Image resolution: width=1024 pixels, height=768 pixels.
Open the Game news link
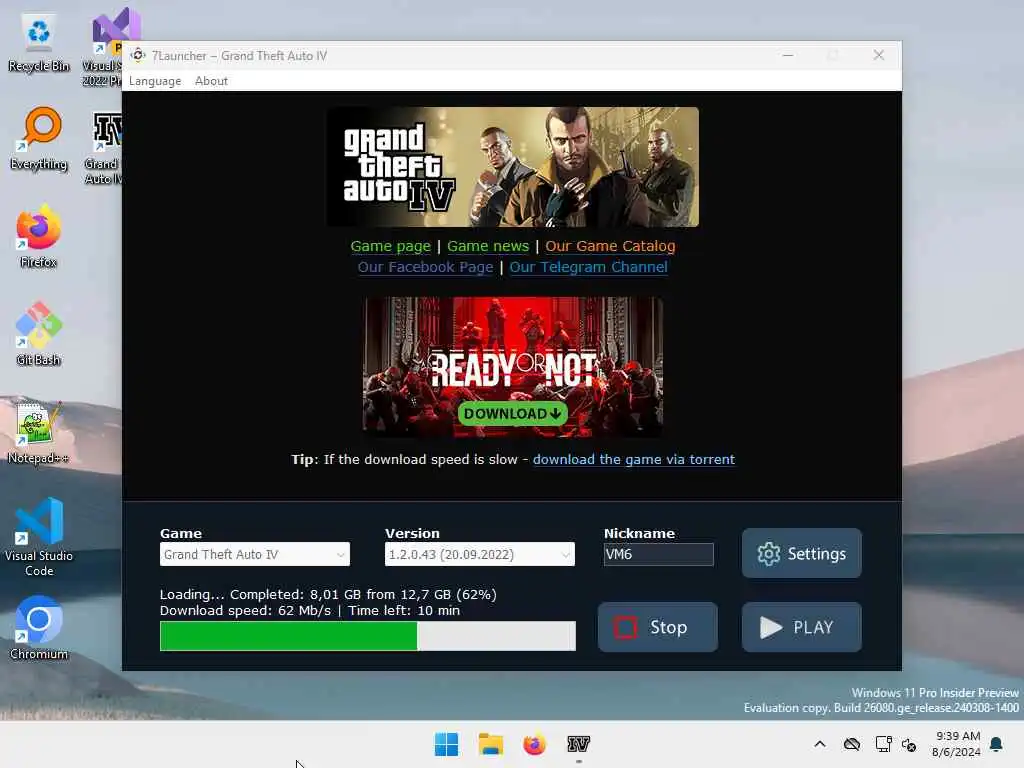[488, 246]
